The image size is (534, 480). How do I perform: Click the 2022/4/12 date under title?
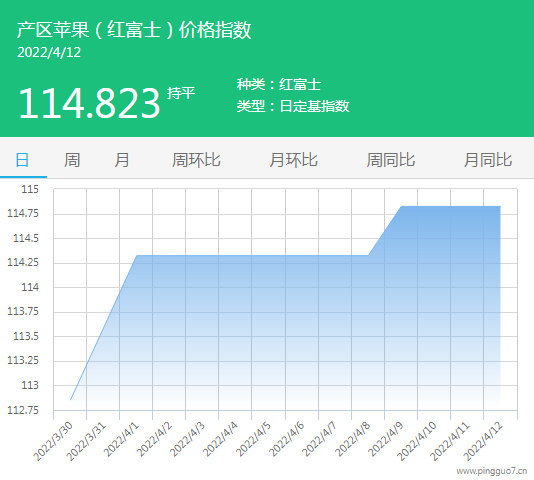tap(49, 52)
